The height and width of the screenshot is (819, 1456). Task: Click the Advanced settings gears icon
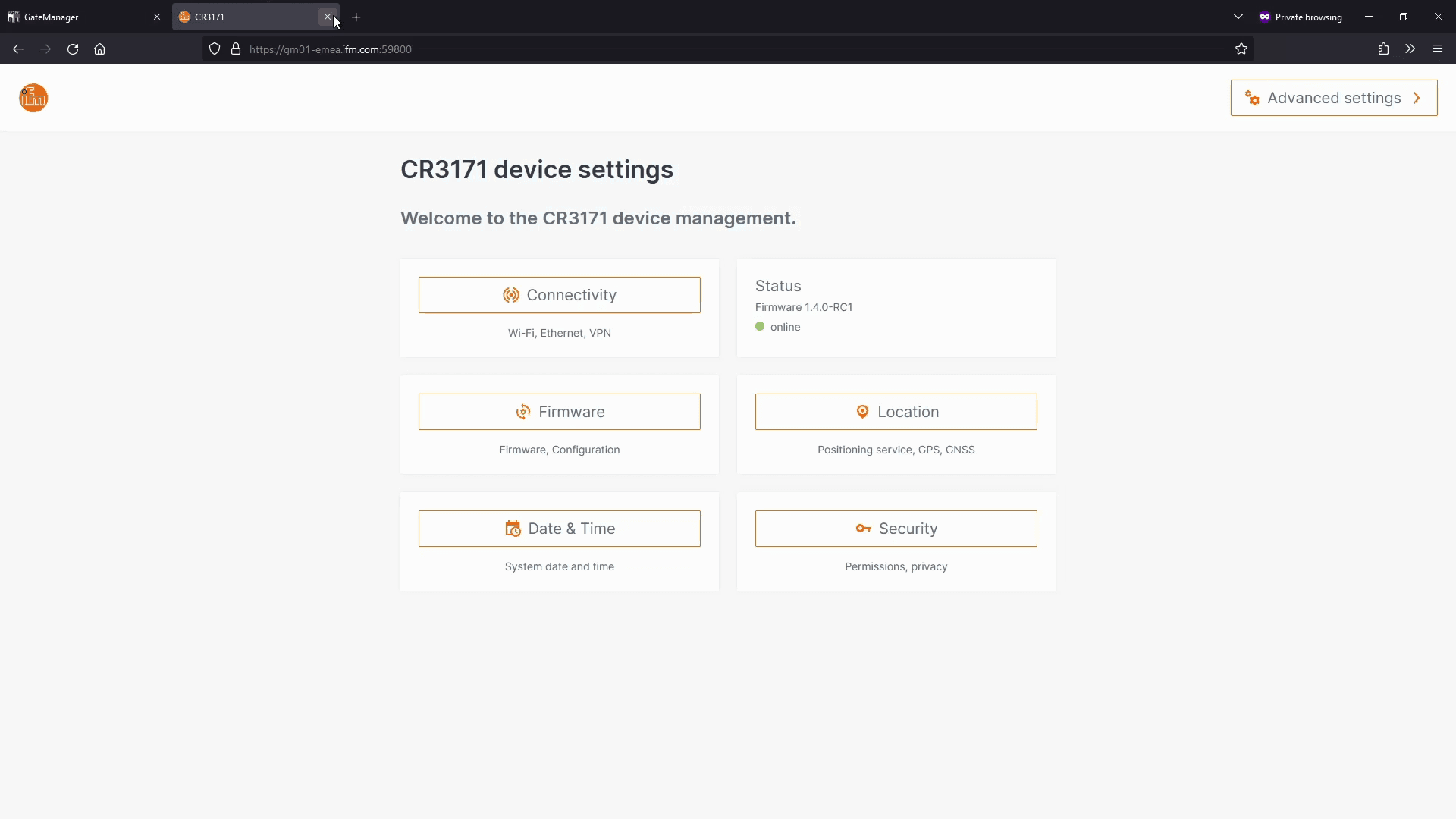tap(1252, 98)
